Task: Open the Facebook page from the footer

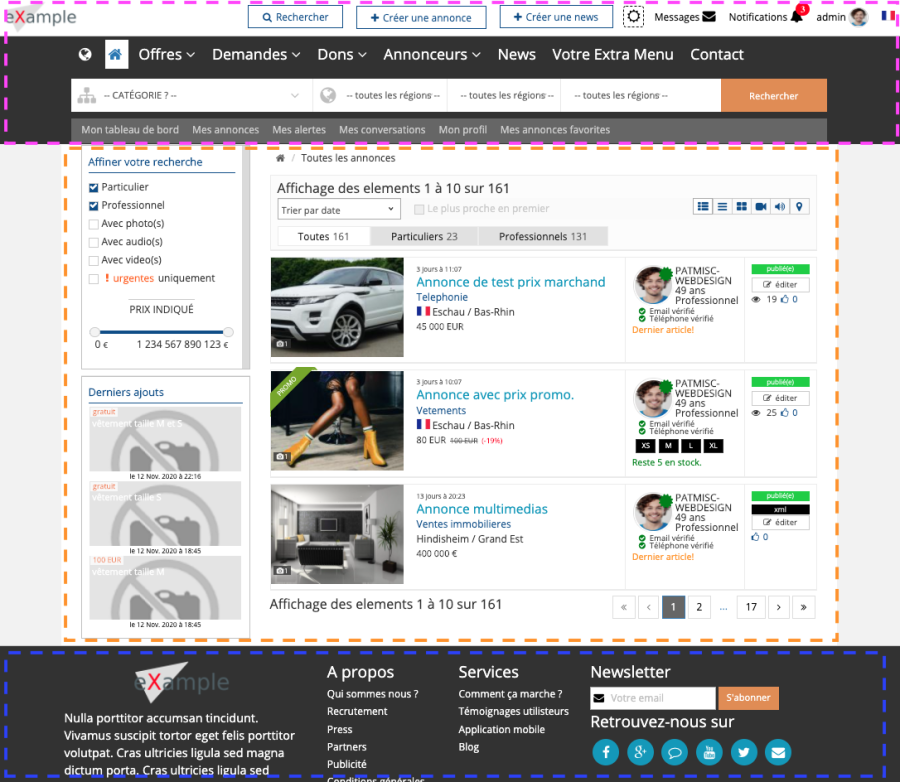Action: point(605,752)
